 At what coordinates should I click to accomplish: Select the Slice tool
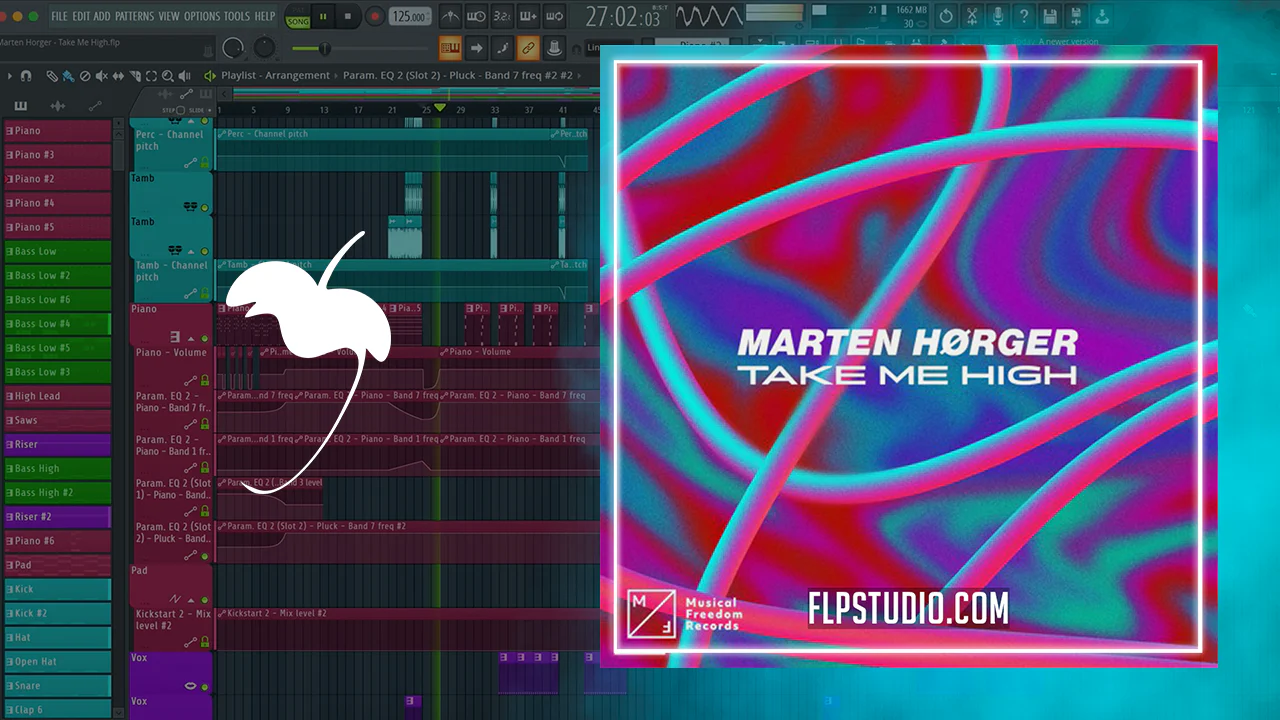pos(135,76)
